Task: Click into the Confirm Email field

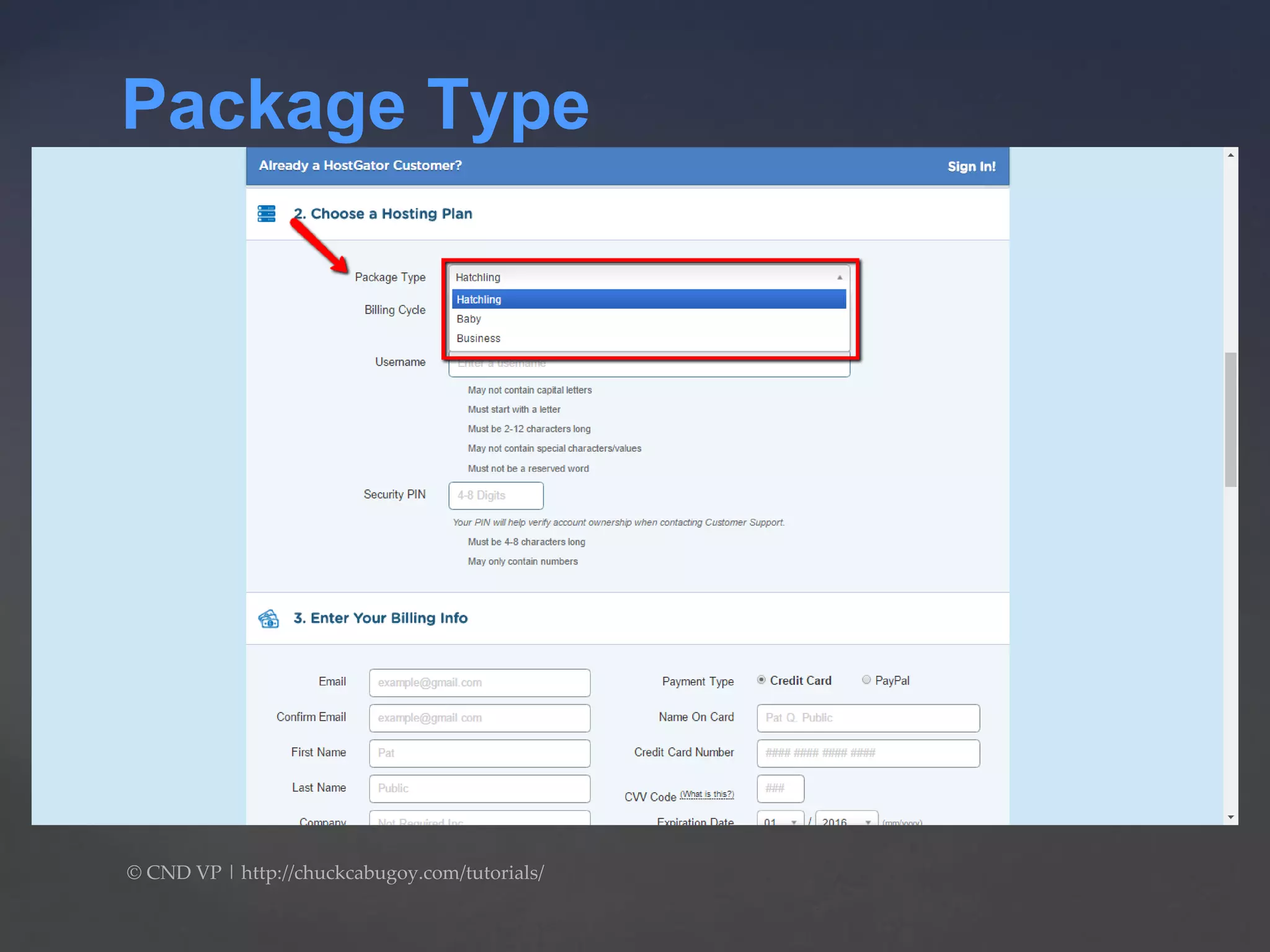Action: tap(479, 718)
